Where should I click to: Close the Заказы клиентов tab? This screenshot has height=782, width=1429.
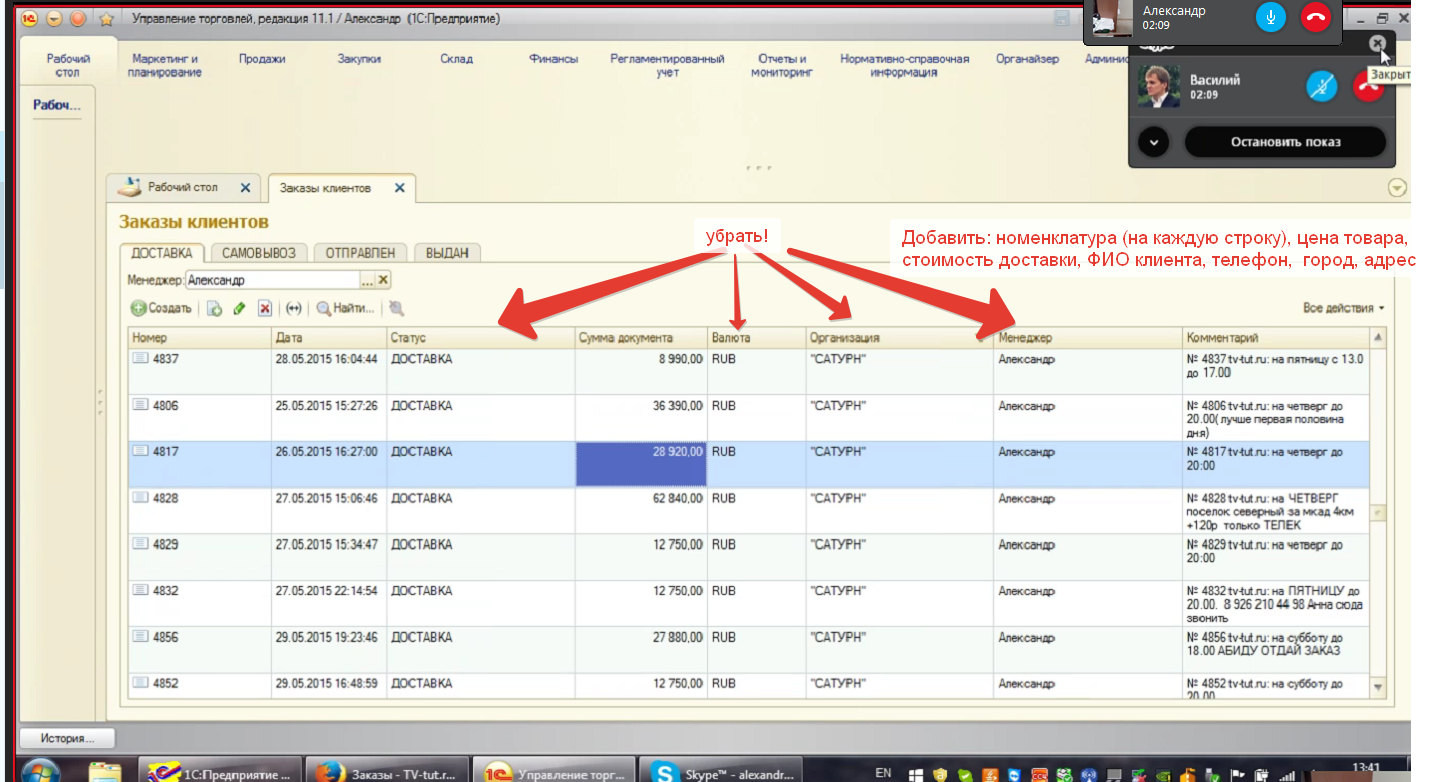[399, 188]
